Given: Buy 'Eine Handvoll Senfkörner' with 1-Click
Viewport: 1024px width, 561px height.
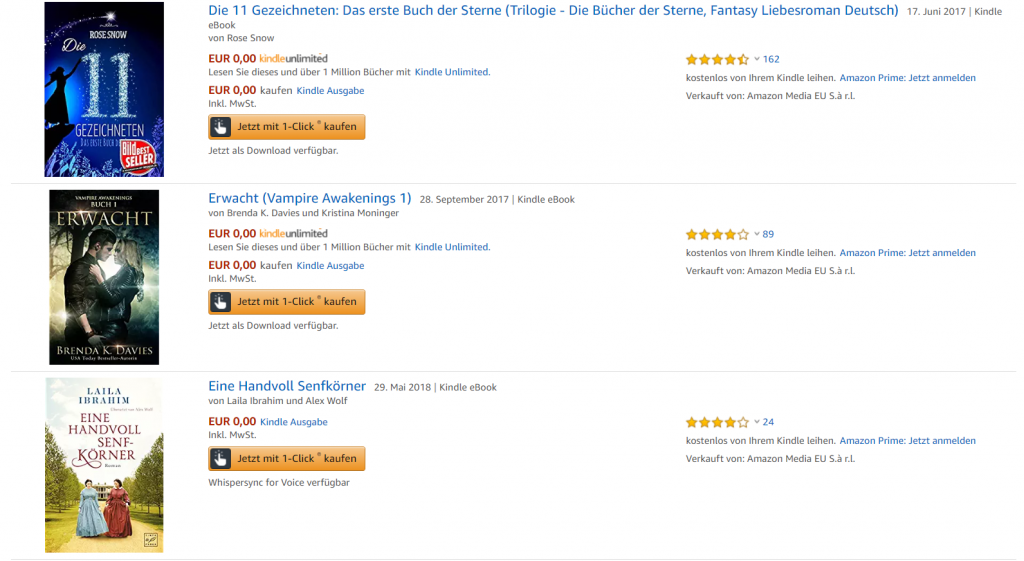Looking at the screenshot, I should 287,458.
